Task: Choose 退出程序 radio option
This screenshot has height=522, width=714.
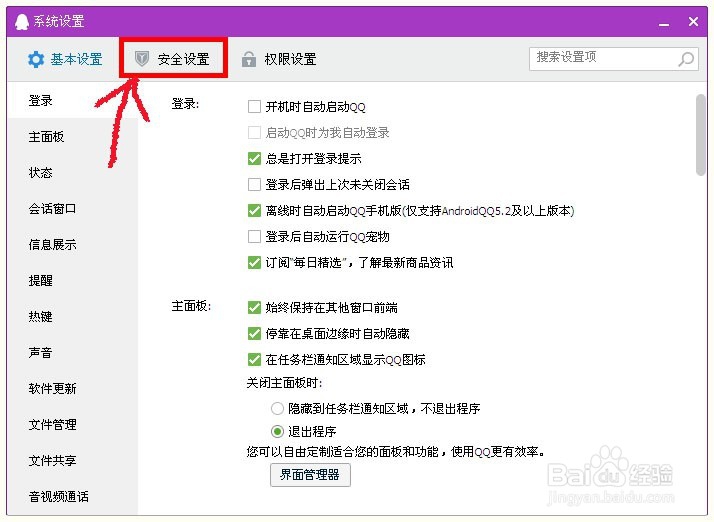Action: pos(277,431)
